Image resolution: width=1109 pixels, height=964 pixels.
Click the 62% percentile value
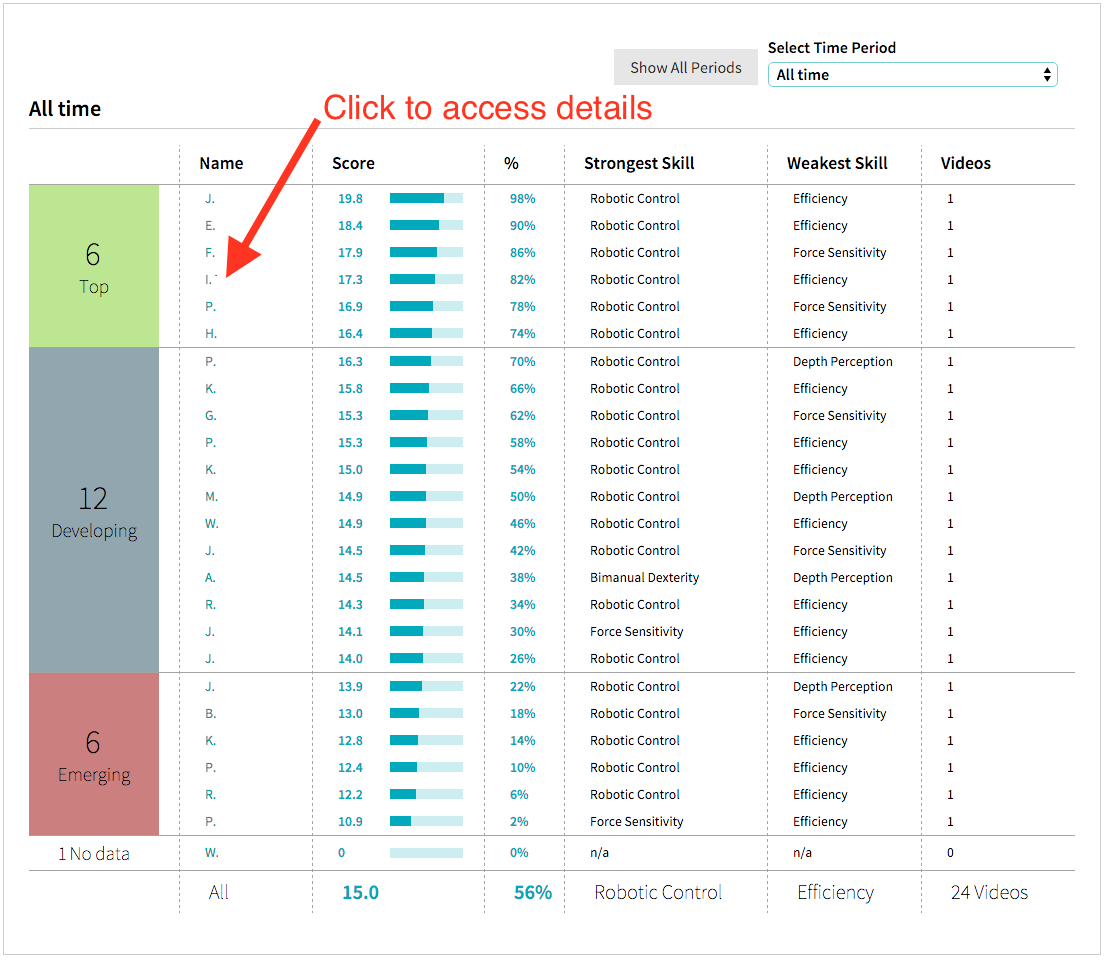523,416
